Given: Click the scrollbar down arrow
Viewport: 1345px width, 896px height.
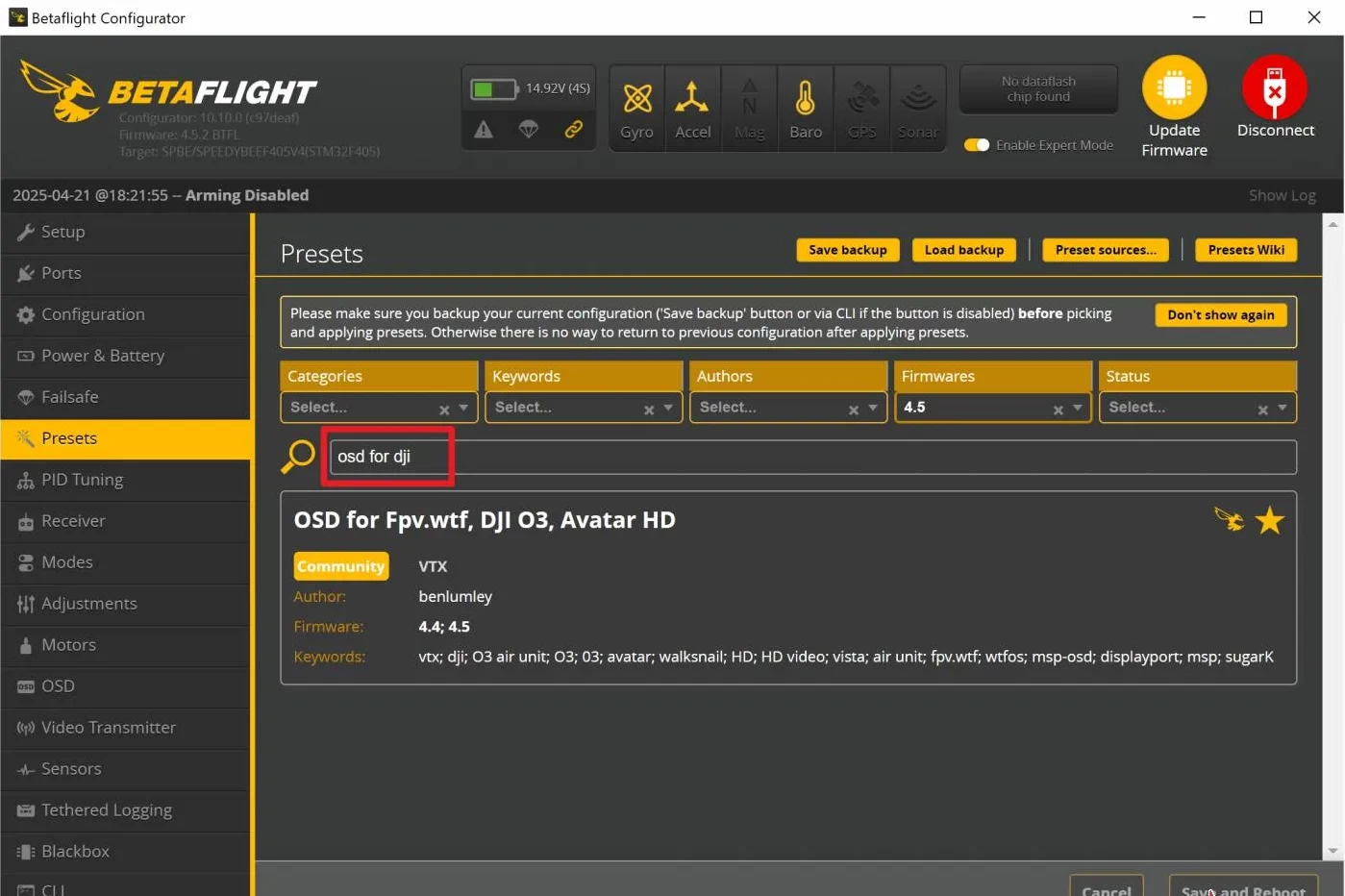Looking at the screenshot, I should pos(1333,852).
